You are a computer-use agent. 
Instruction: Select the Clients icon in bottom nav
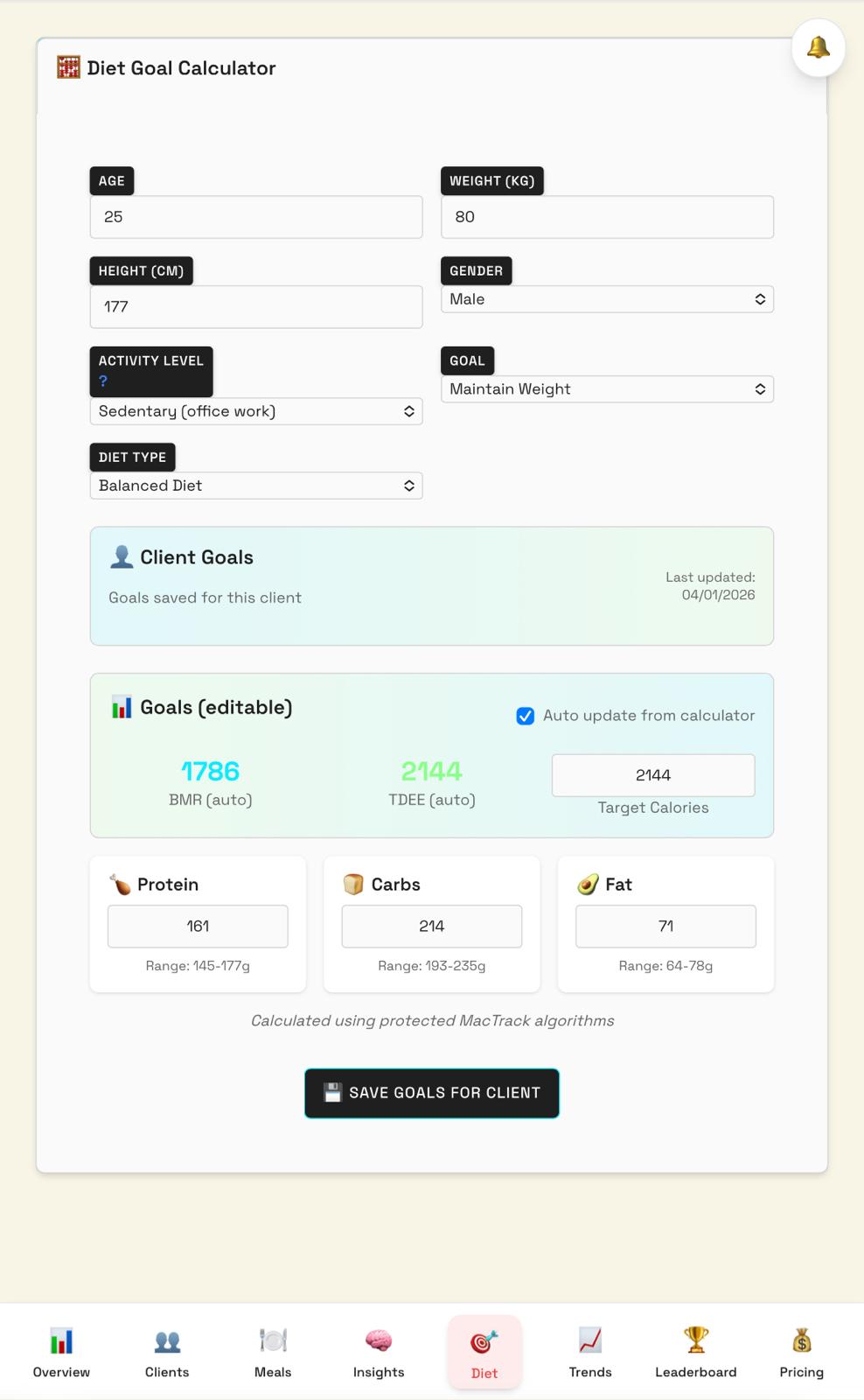pyautogui.click(x=166, y=1341)
